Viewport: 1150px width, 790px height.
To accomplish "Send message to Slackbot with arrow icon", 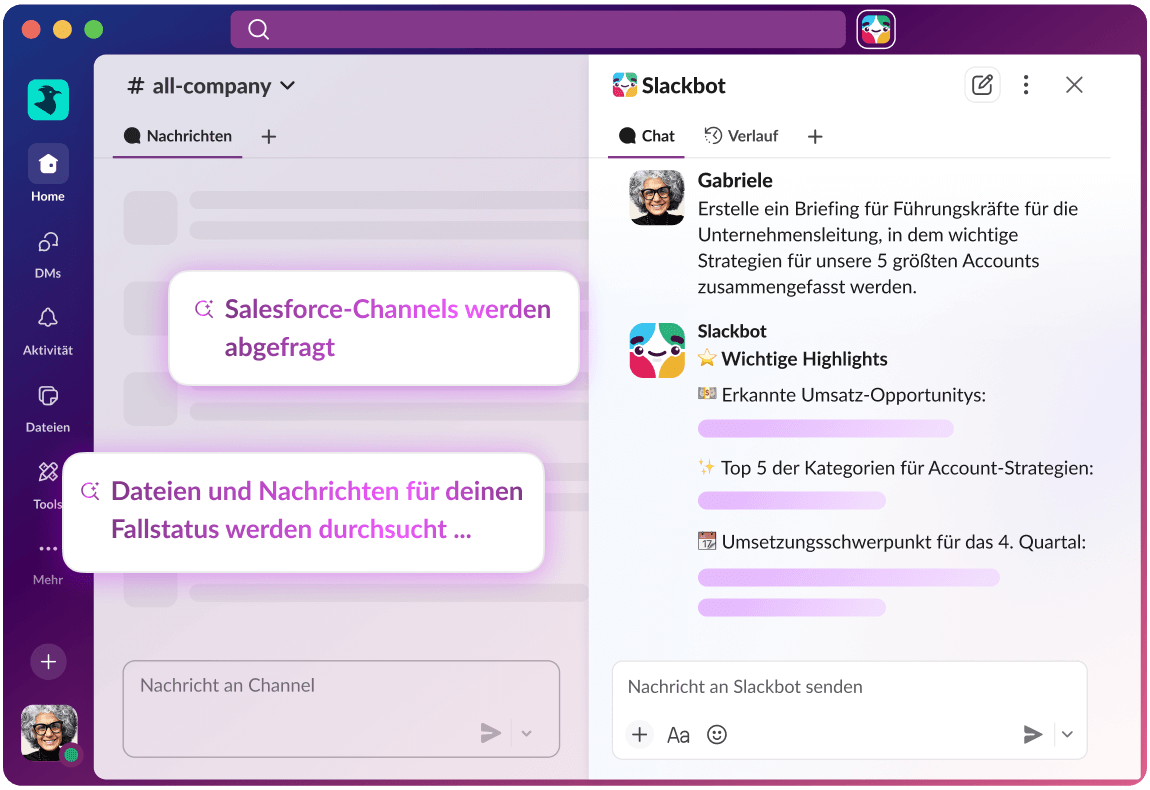I will pyautogui.click(x=1033, y=734).
